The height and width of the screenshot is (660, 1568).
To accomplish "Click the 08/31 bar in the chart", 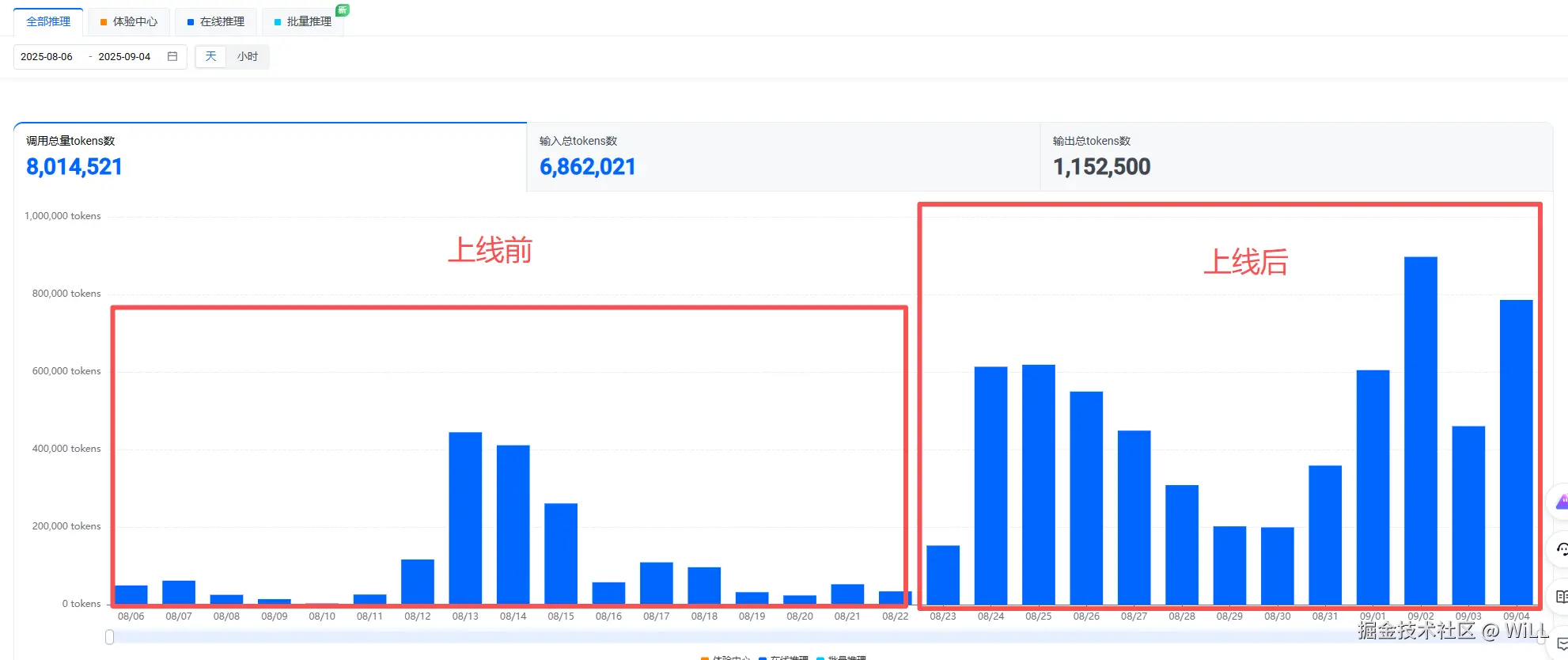I will coord(1325,535).
